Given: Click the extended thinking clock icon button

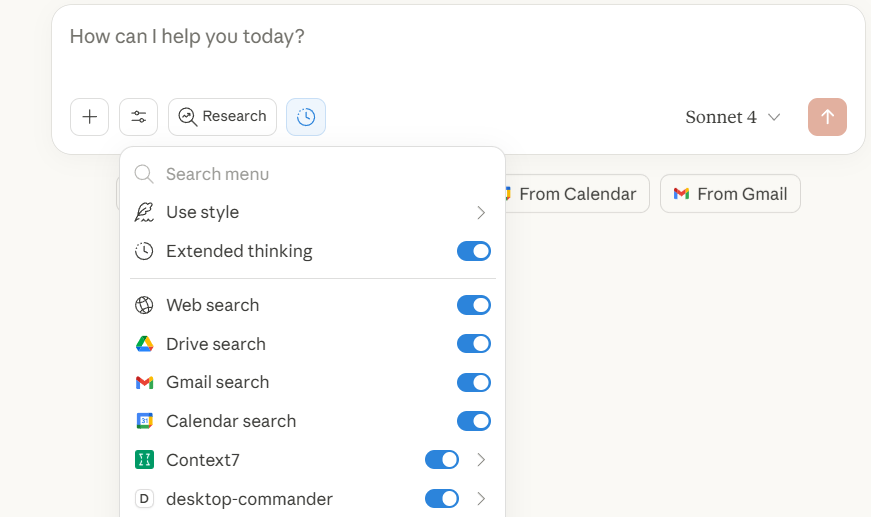Looking at the screenshot, I should pos(306,117).
